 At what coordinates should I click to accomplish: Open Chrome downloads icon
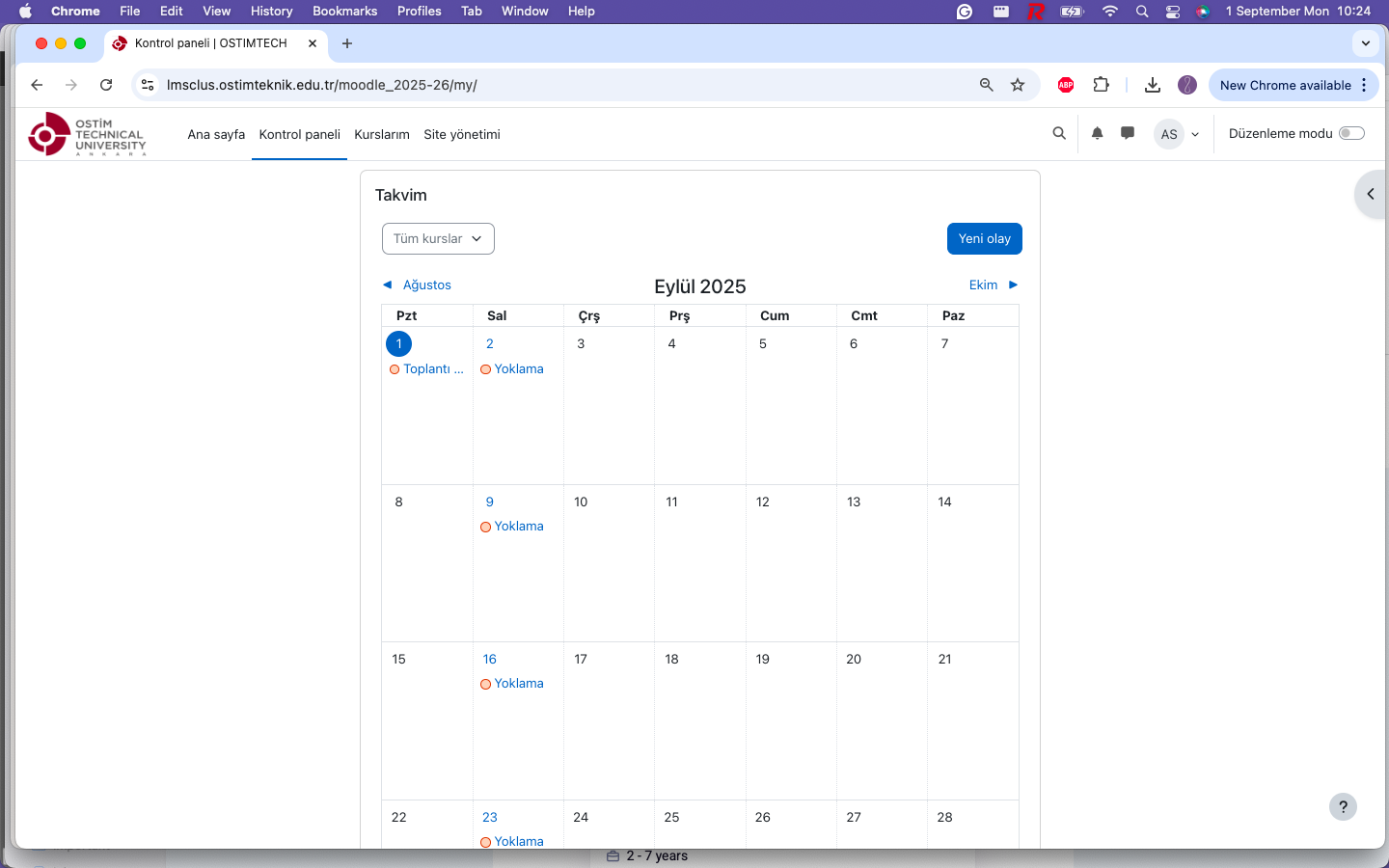(x=1152, y=85)
